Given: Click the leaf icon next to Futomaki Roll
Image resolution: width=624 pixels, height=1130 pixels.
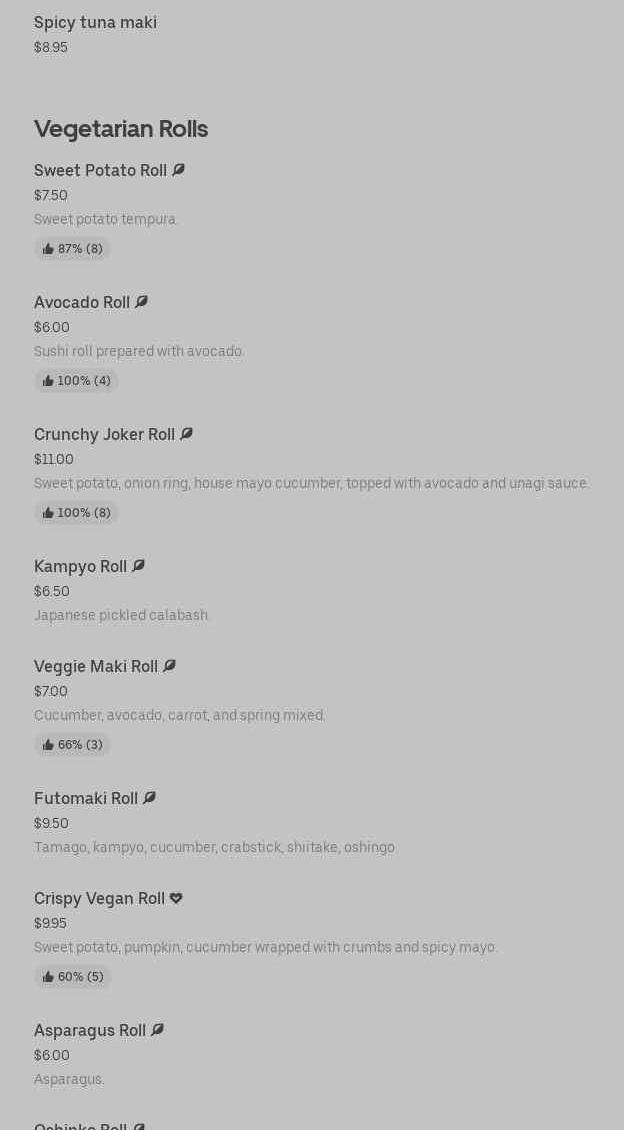Looking at the screenshot, I should 149,798.
